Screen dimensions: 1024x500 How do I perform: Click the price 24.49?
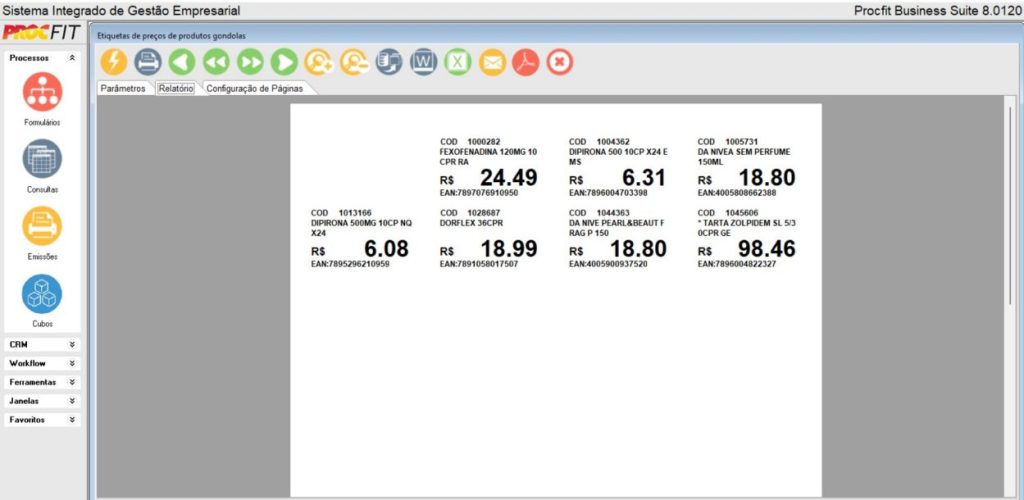click(x=509, y=178)
